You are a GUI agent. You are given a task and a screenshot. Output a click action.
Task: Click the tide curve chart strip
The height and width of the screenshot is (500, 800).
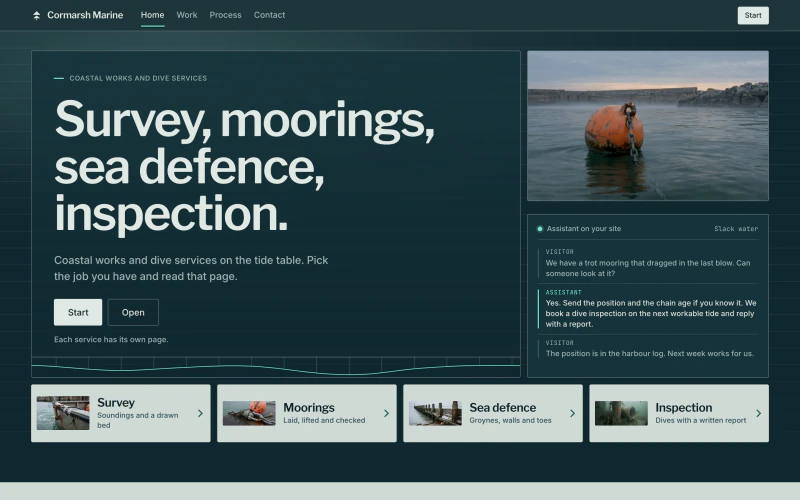coord(276,367)
